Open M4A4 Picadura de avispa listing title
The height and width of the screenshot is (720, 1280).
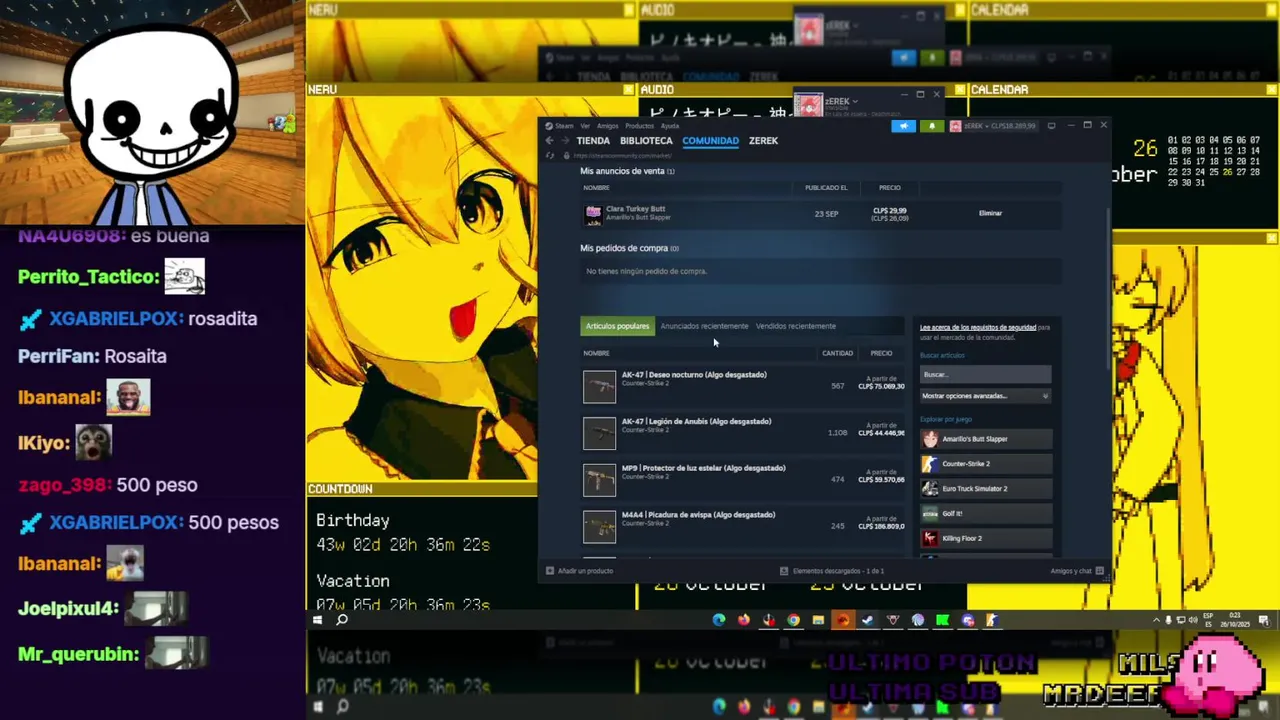click(x=698, y=515)
